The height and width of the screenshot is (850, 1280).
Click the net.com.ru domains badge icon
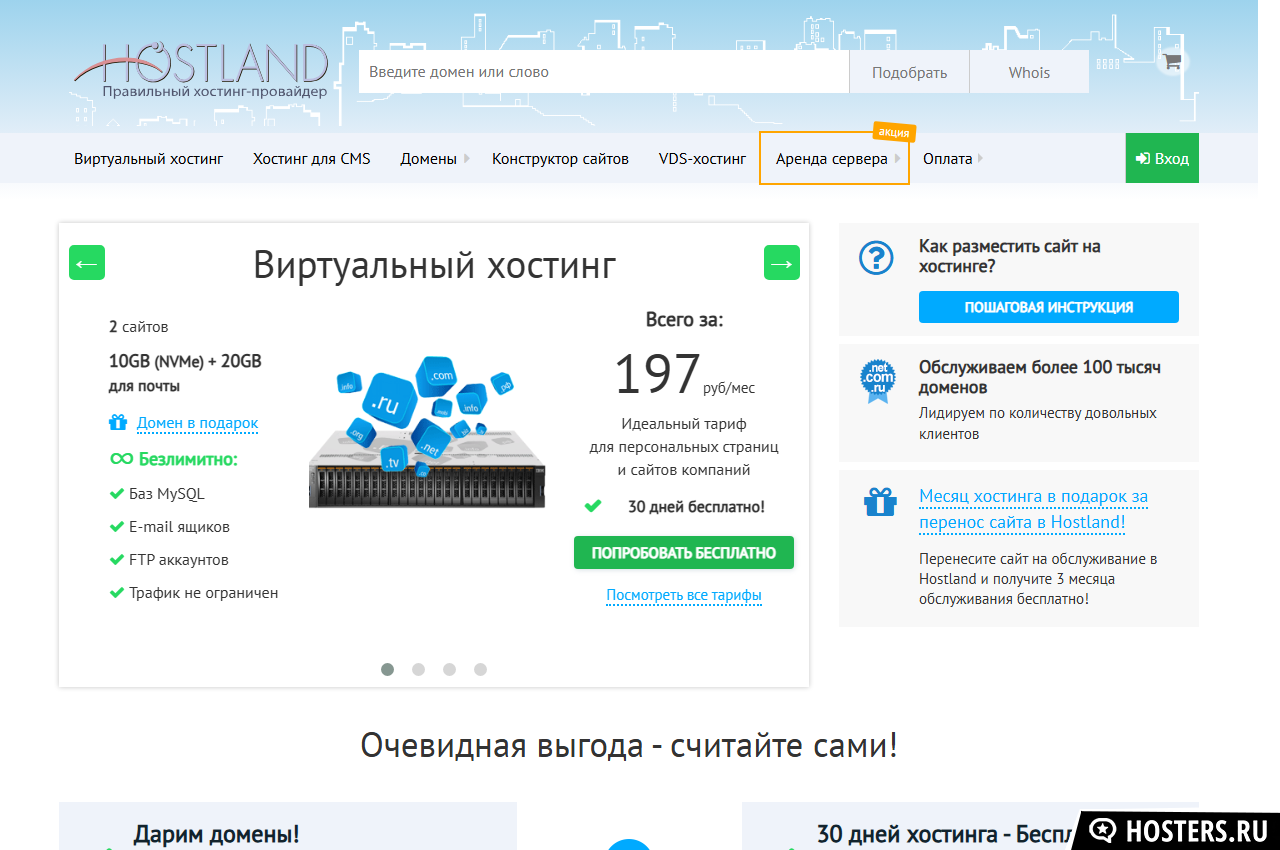pyautogui.click(x=877, y=382)
